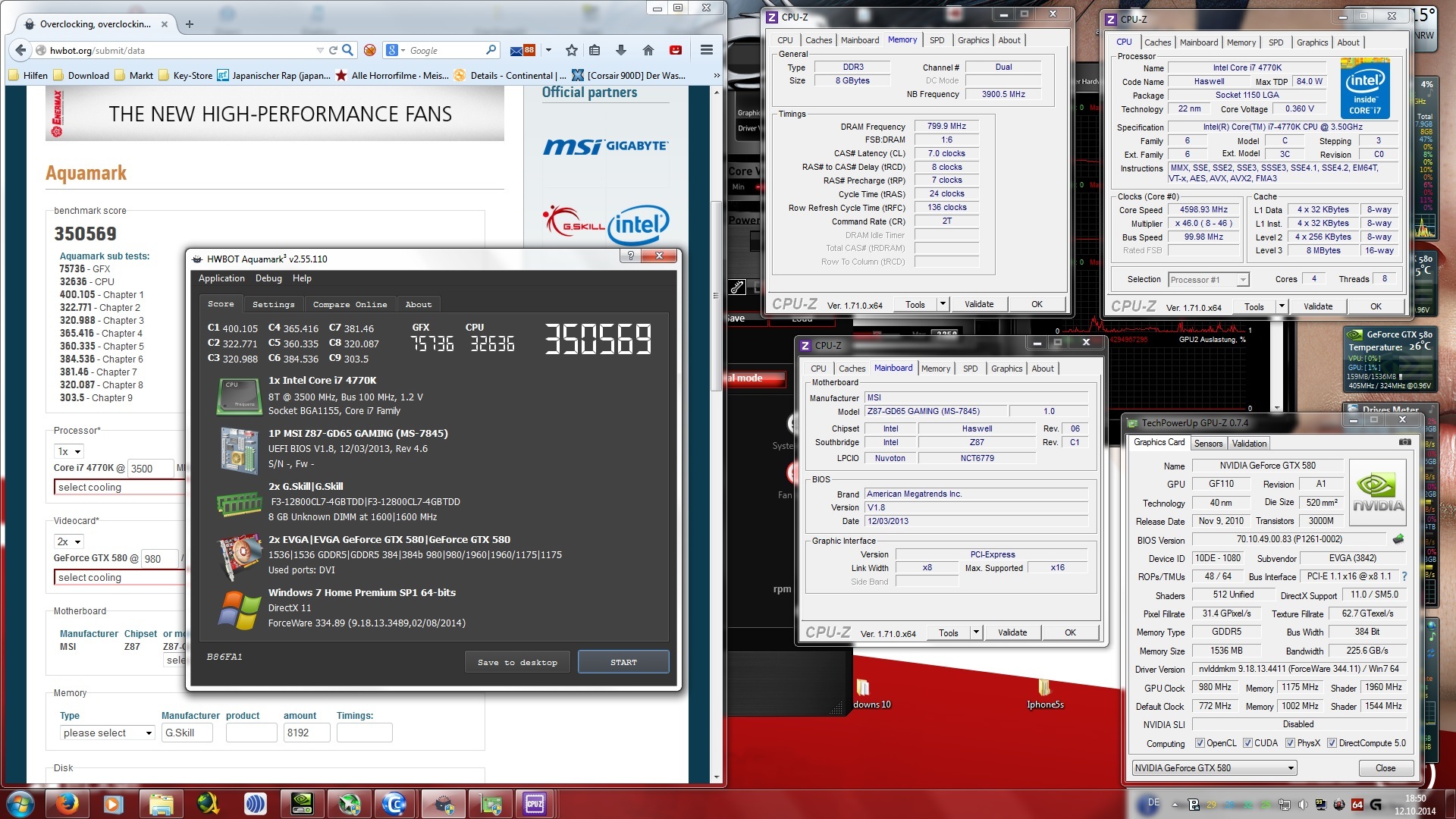The width and height of the screenshot is (1456, 819).
Task: Switch to Settings tab in Aquamark
Action: tap(273, 304)
